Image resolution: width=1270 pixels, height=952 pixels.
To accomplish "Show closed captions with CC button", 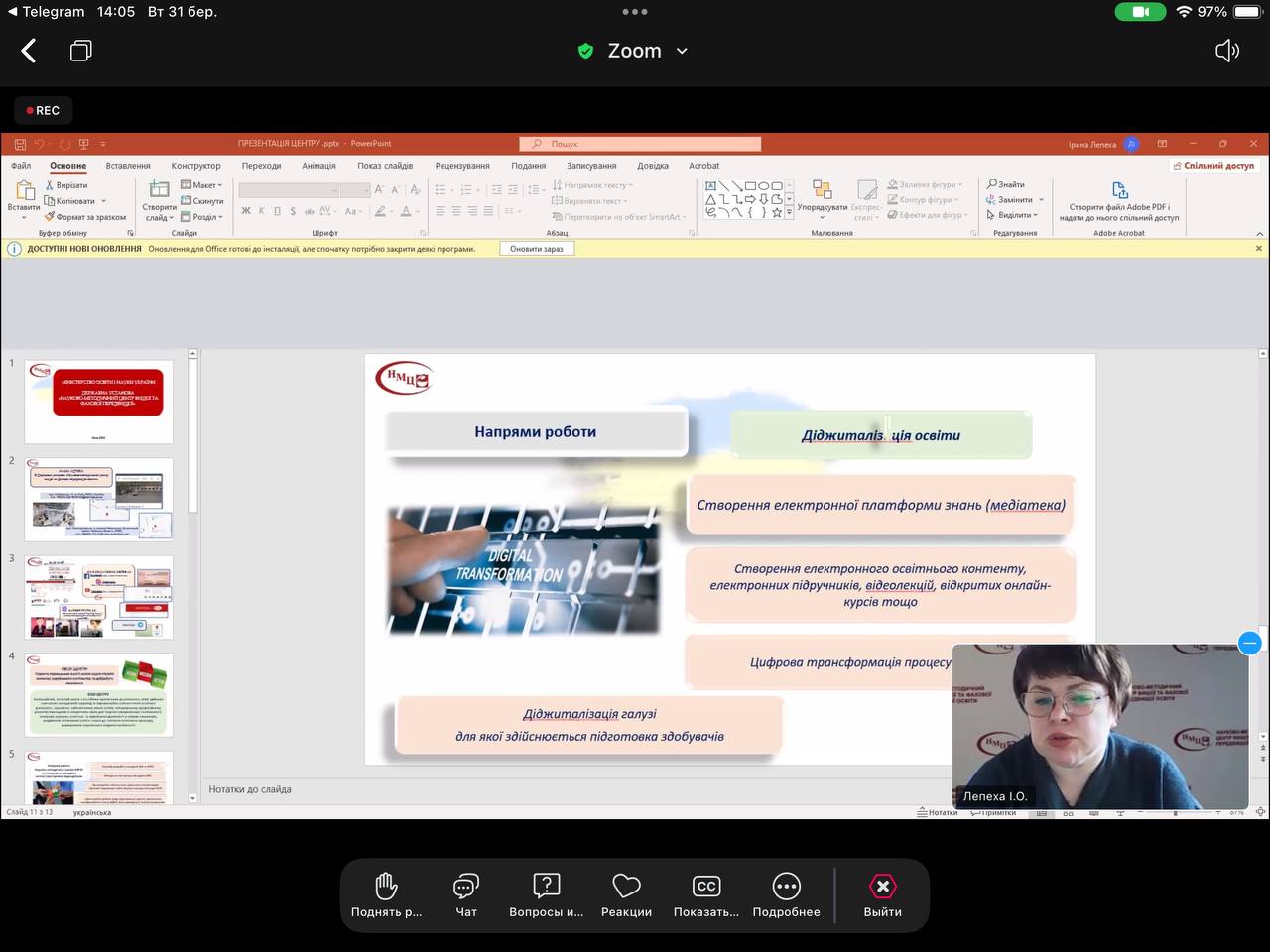I will point(705,887).
